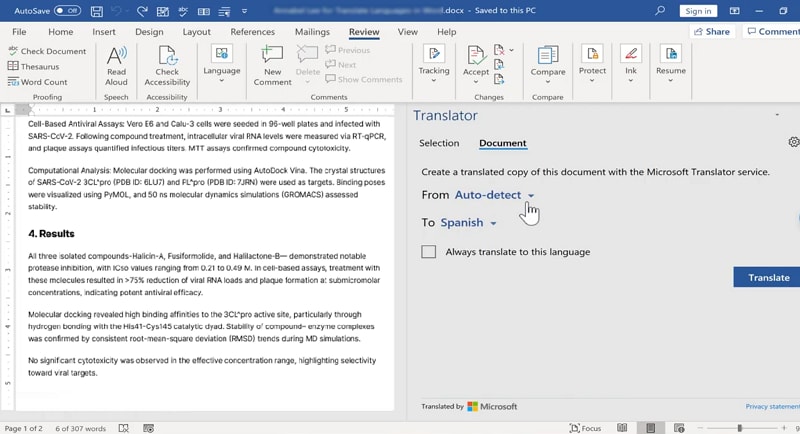800x434 pixels.
Task: Open Translator pane options arrow
Action: (x=777, y=115)
